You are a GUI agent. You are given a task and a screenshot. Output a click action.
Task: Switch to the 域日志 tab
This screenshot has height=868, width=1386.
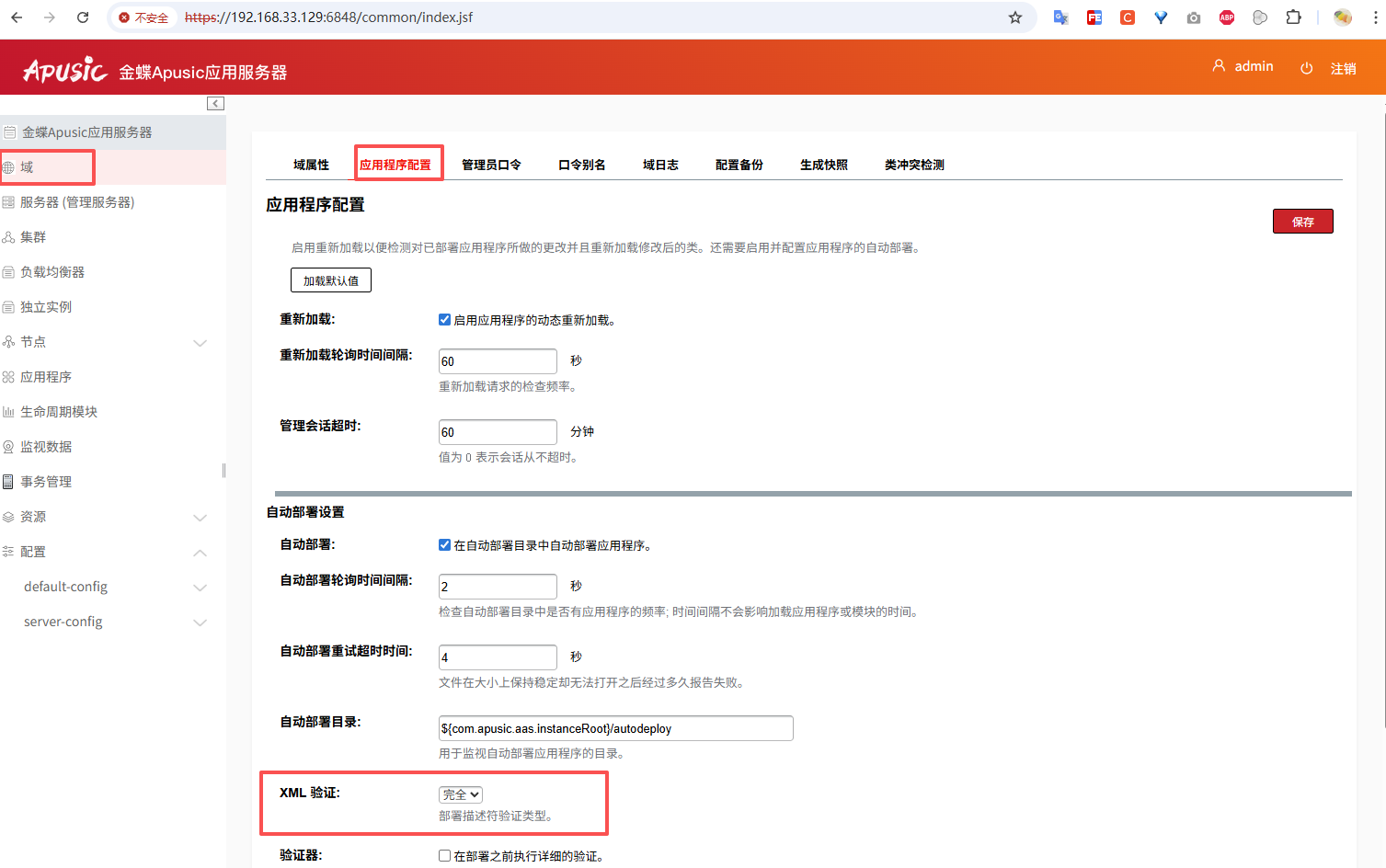coord(660,165)
